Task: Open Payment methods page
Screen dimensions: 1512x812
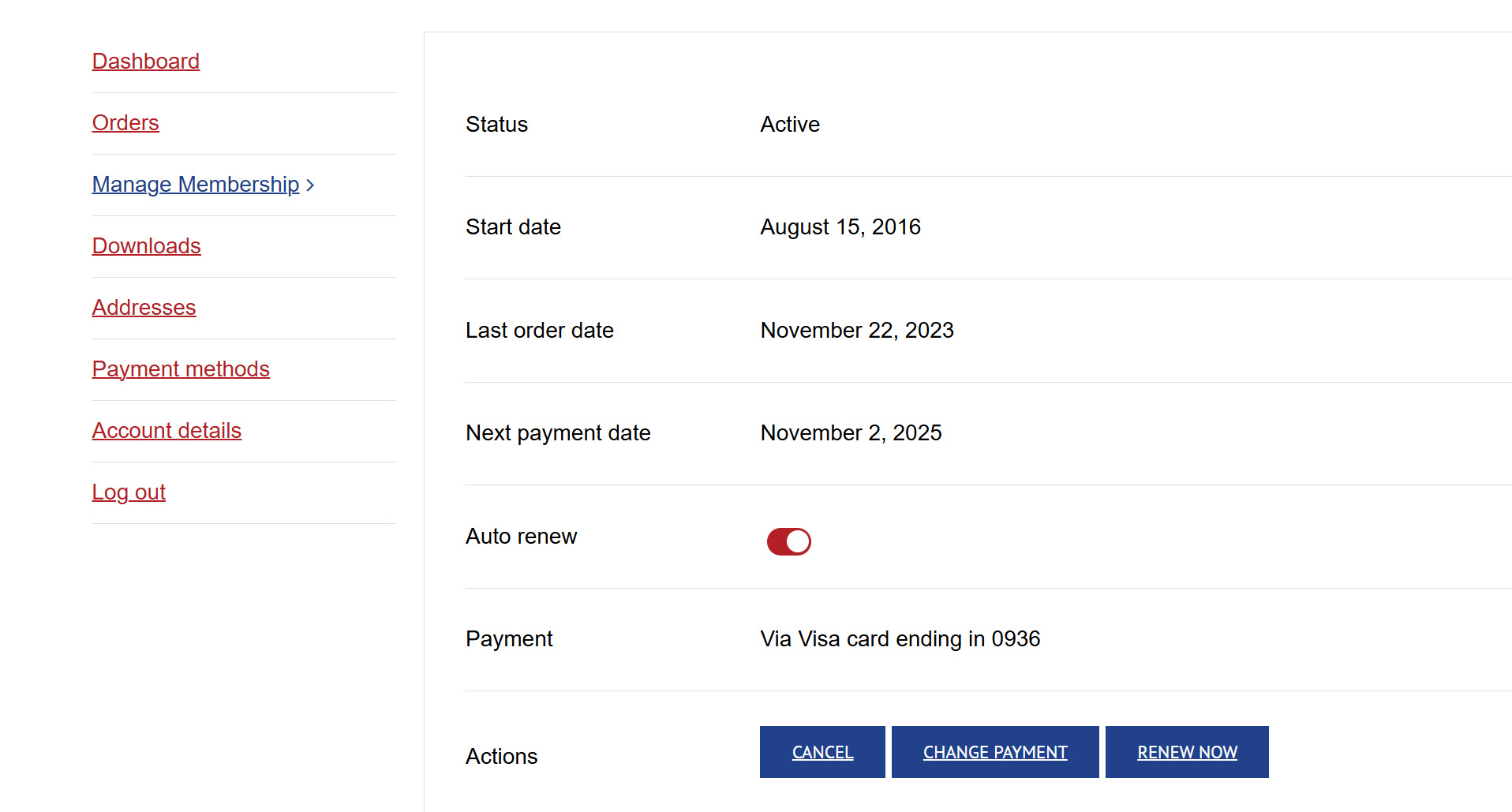Action: pos(181,369)
